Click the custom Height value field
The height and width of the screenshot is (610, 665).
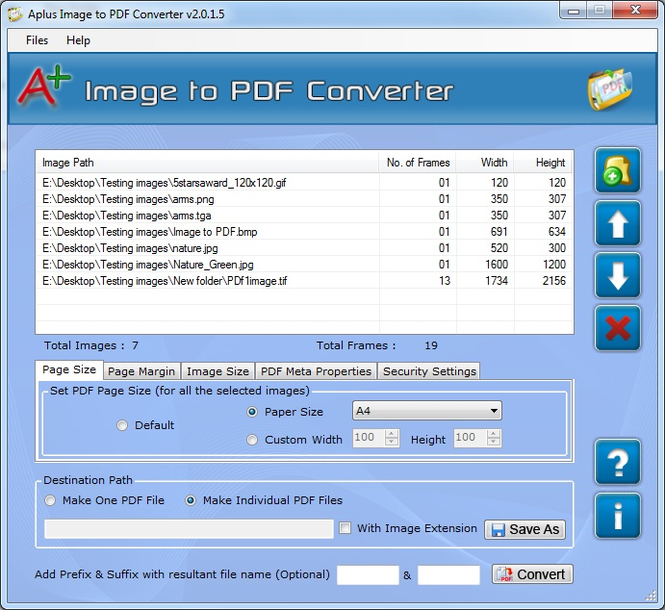point(471,438)
